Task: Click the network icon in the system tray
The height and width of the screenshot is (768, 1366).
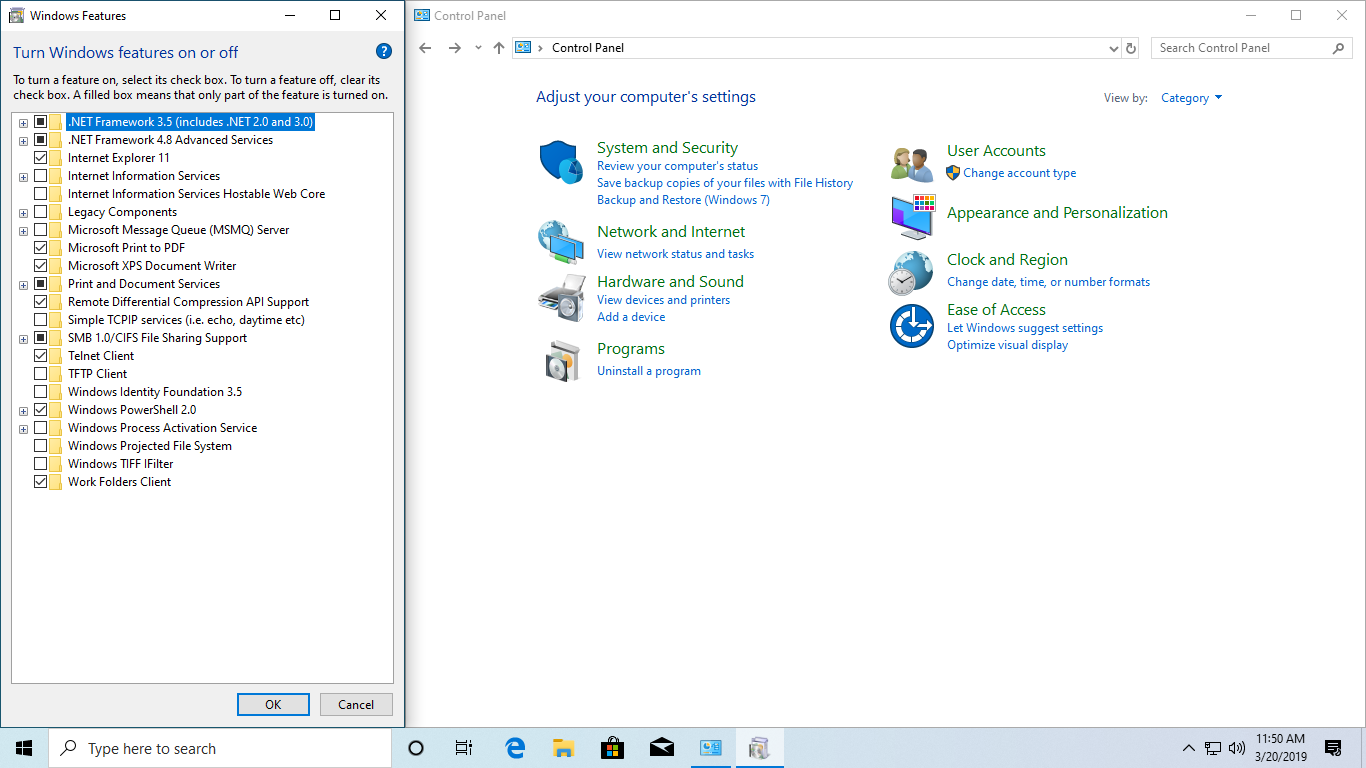Action: pyautogui.click(x=1213, y=748)
